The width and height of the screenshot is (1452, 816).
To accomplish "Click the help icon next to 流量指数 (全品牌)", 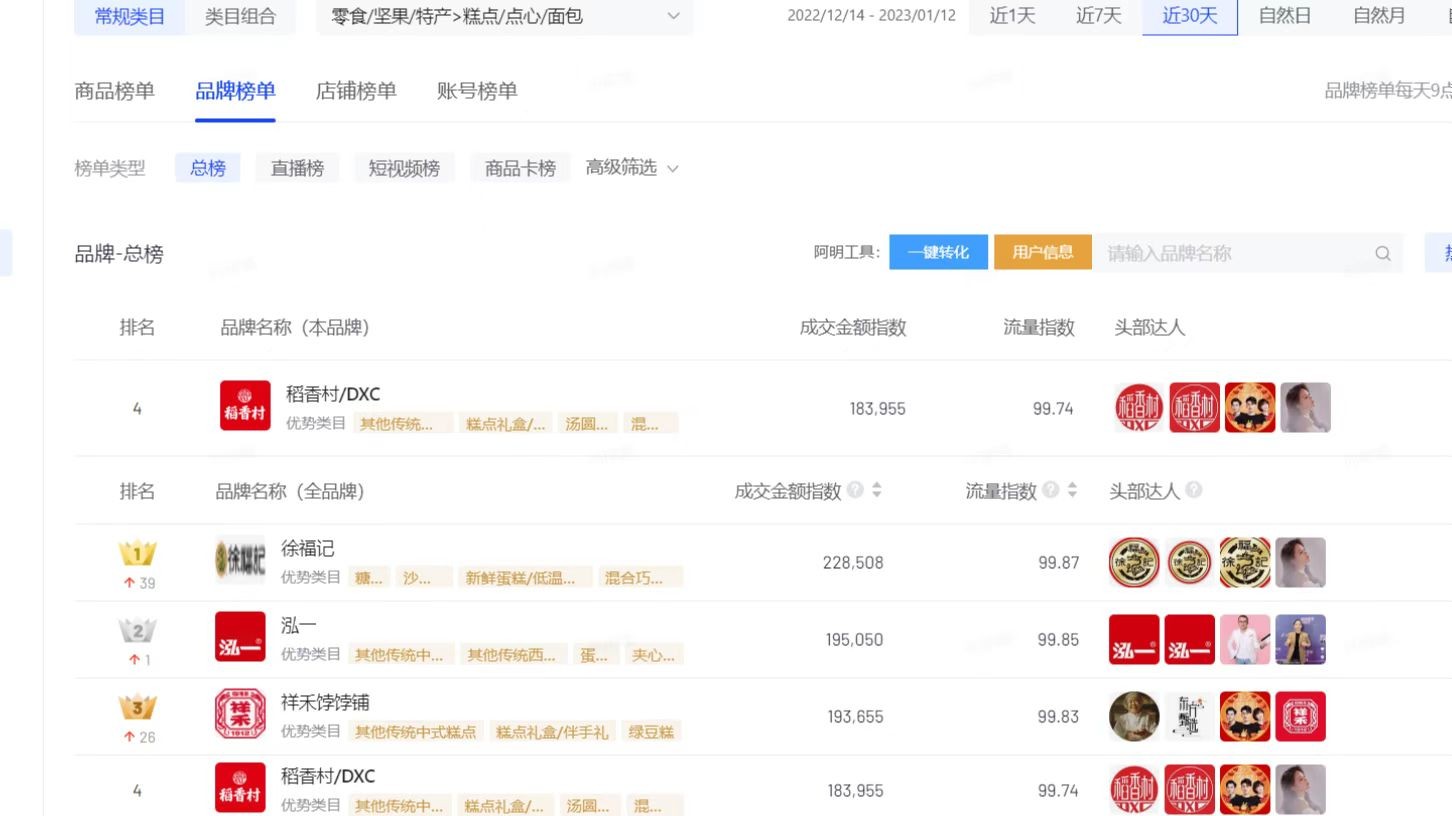I will [1050, 490].
